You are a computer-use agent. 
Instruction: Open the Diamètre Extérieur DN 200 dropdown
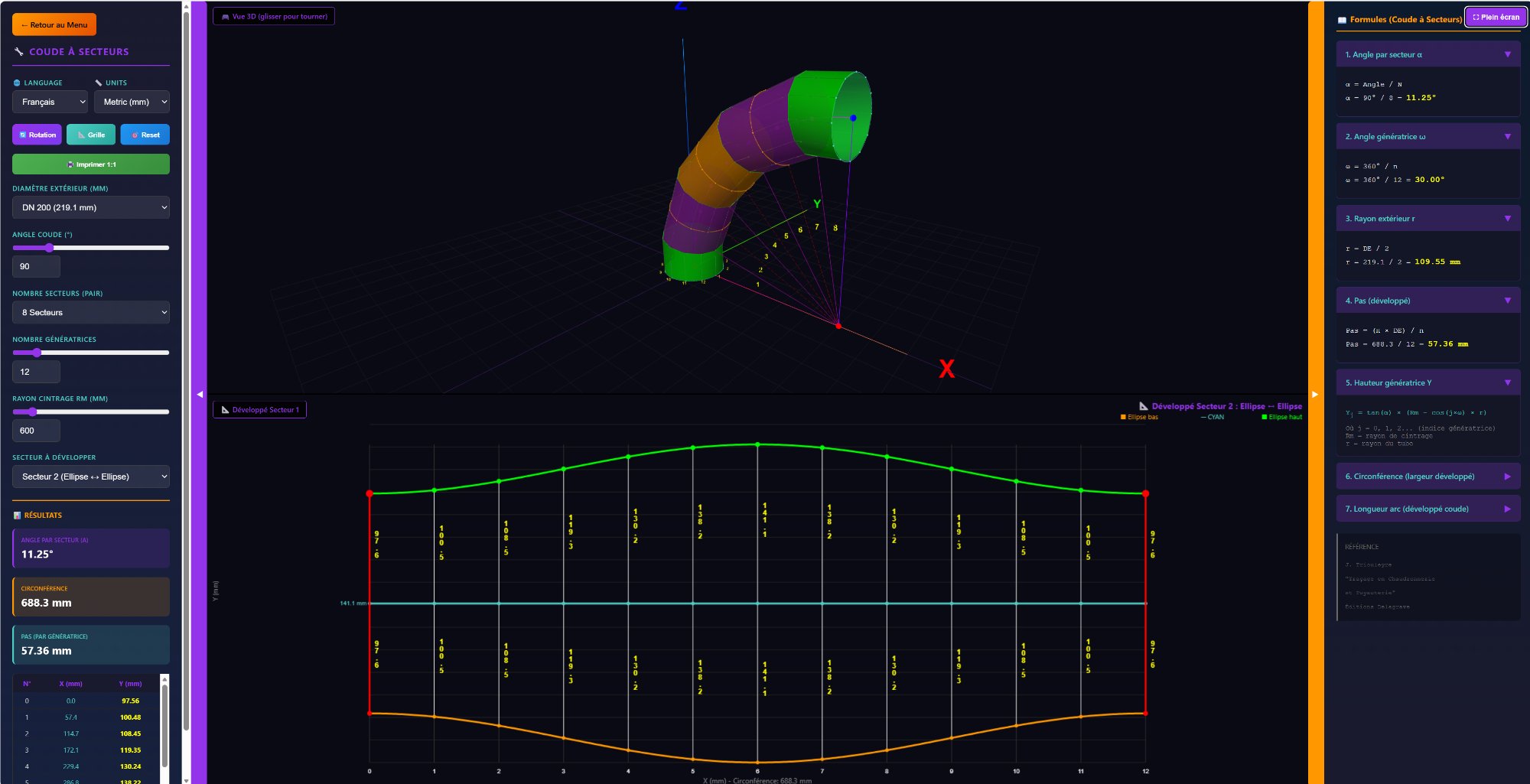91,207
